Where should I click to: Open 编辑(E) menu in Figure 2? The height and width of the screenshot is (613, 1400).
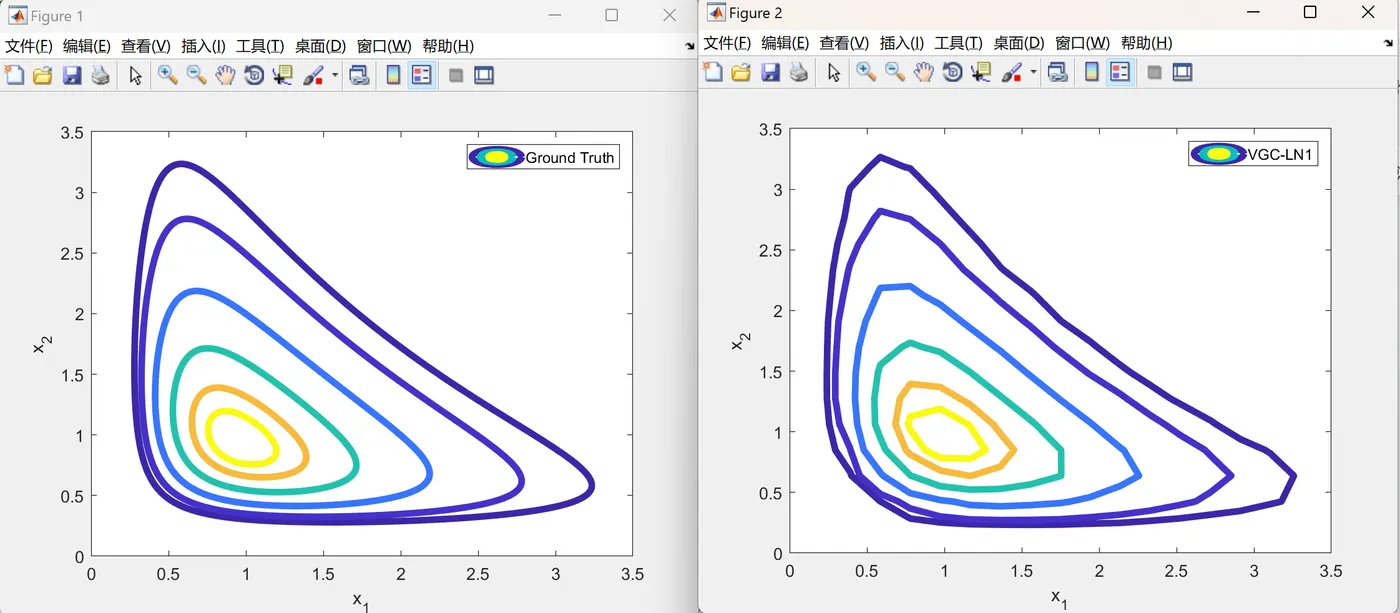785,43
